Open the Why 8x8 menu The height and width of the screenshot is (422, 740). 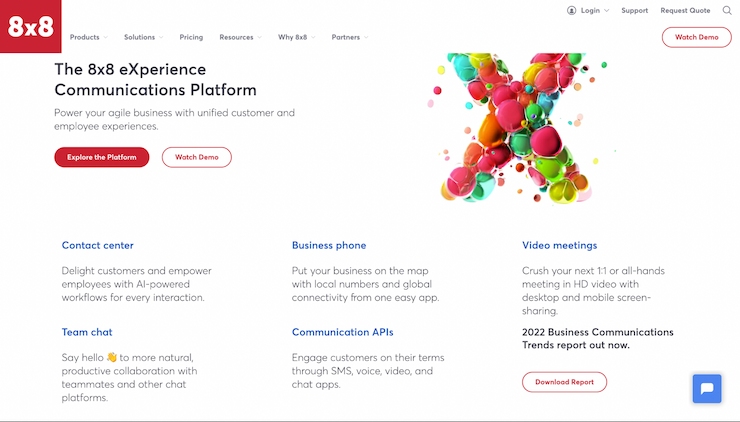coord(292,37)
